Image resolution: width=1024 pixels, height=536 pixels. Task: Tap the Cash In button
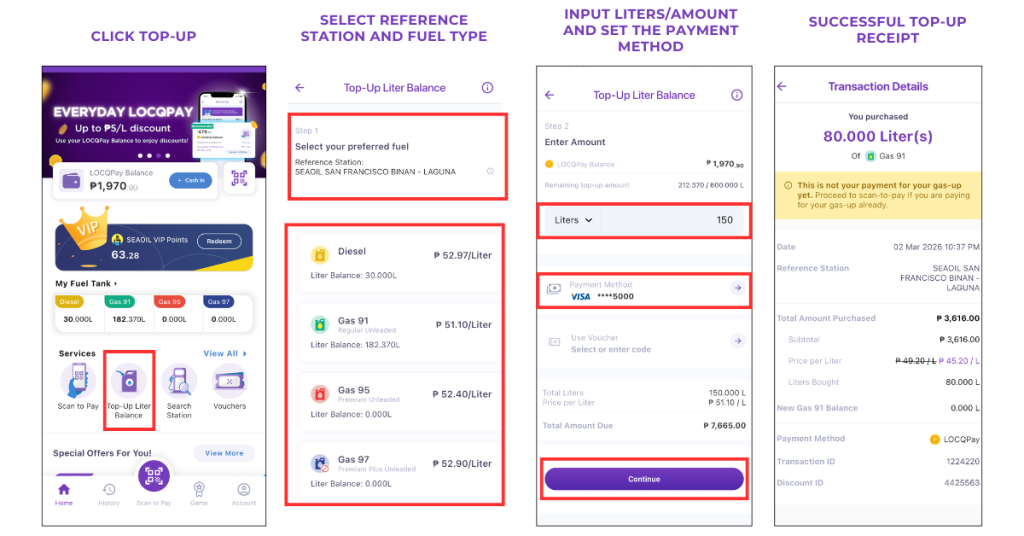190,180
